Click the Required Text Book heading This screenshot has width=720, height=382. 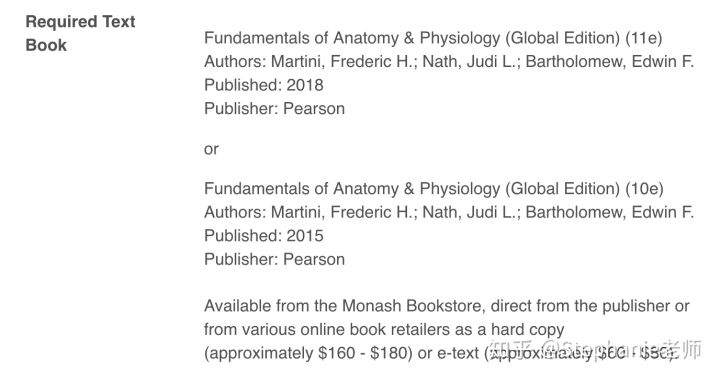(80, 34)
